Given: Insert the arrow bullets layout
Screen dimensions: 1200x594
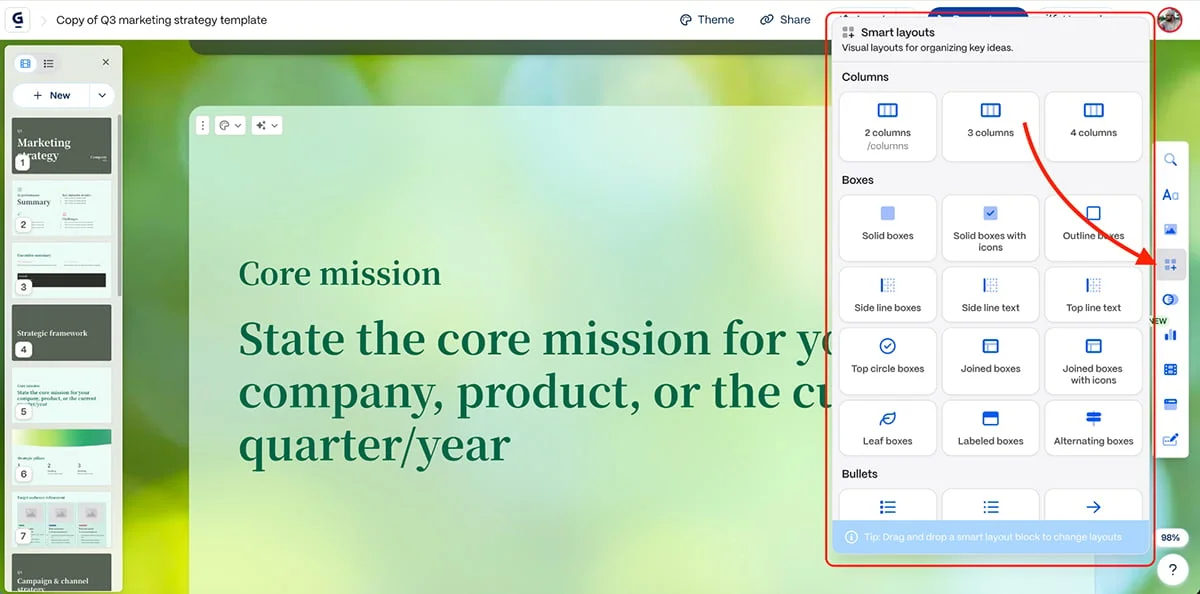Looking at the screenshot, I should (x=1093, y=506).
